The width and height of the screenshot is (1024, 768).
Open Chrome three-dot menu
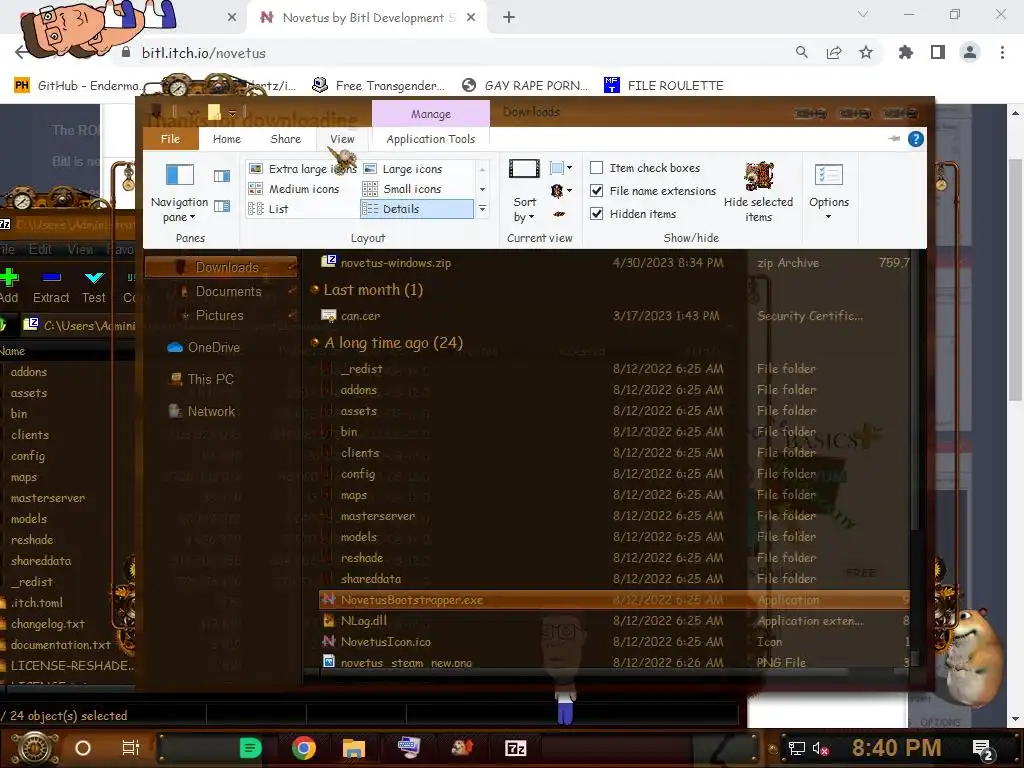tap(1002, 53)
